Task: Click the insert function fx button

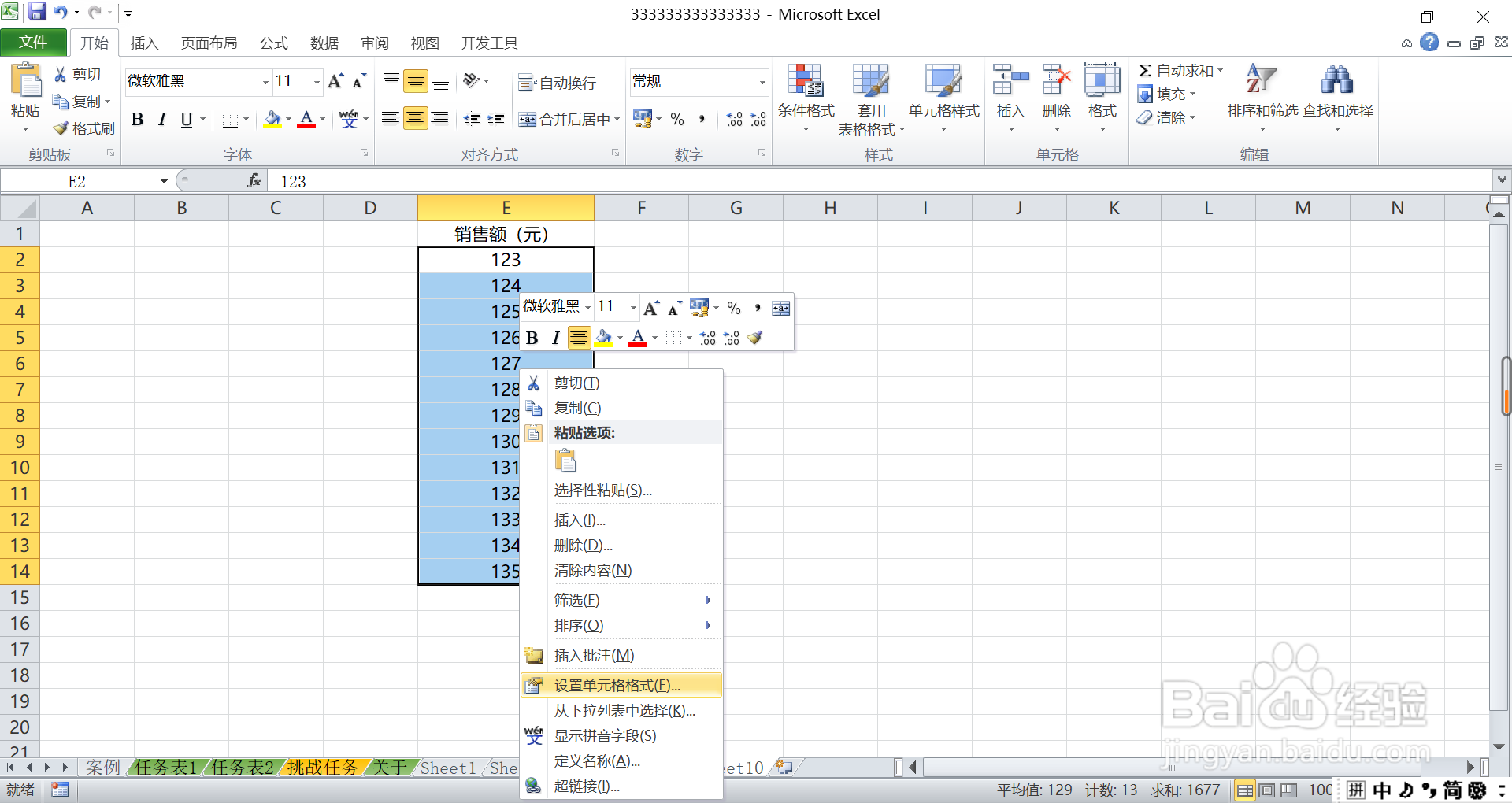Action: (254, 181)
